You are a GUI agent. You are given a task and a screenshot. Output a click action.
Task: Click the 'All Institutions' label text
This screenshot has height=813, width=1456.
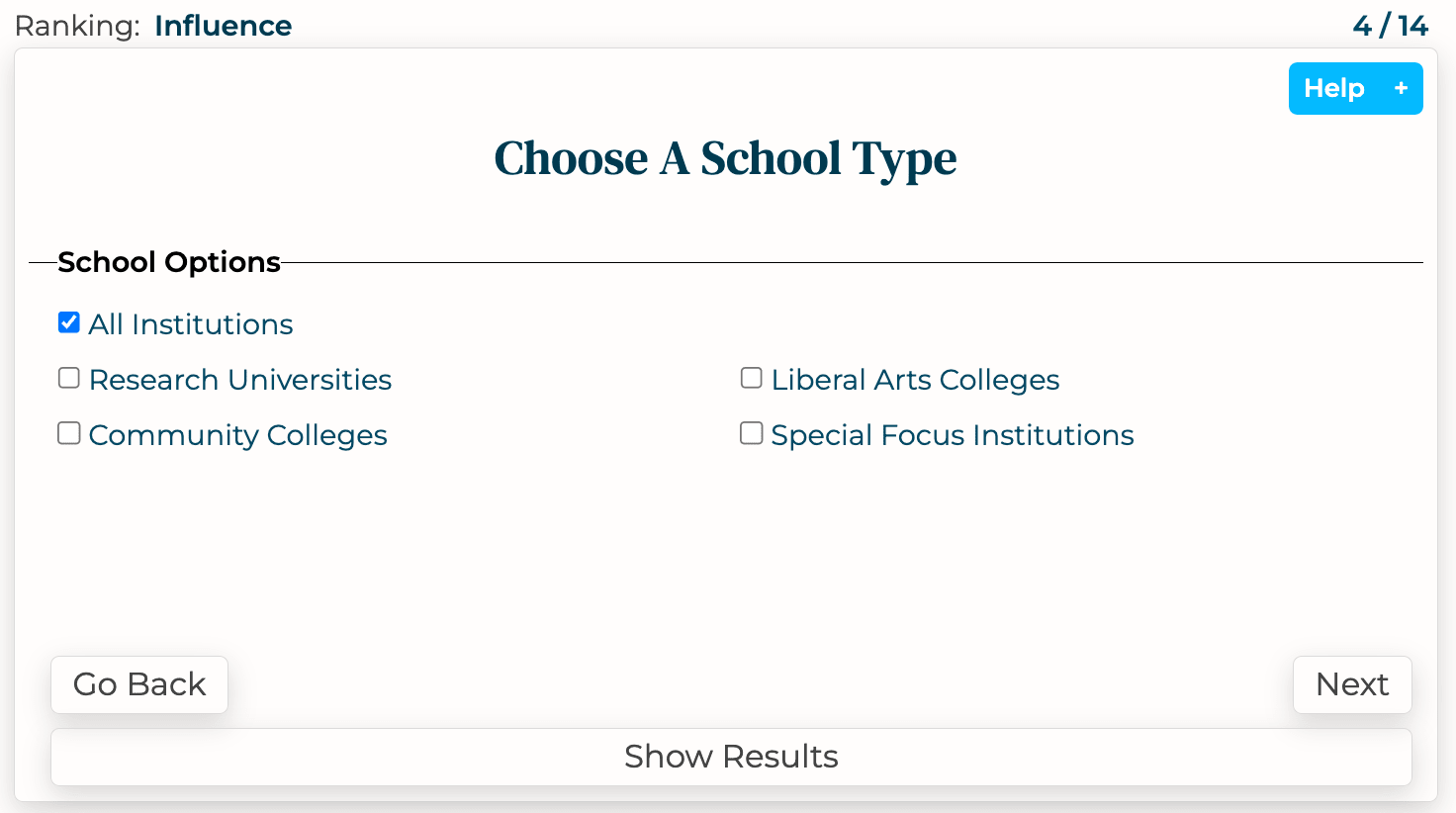[190, 323]
